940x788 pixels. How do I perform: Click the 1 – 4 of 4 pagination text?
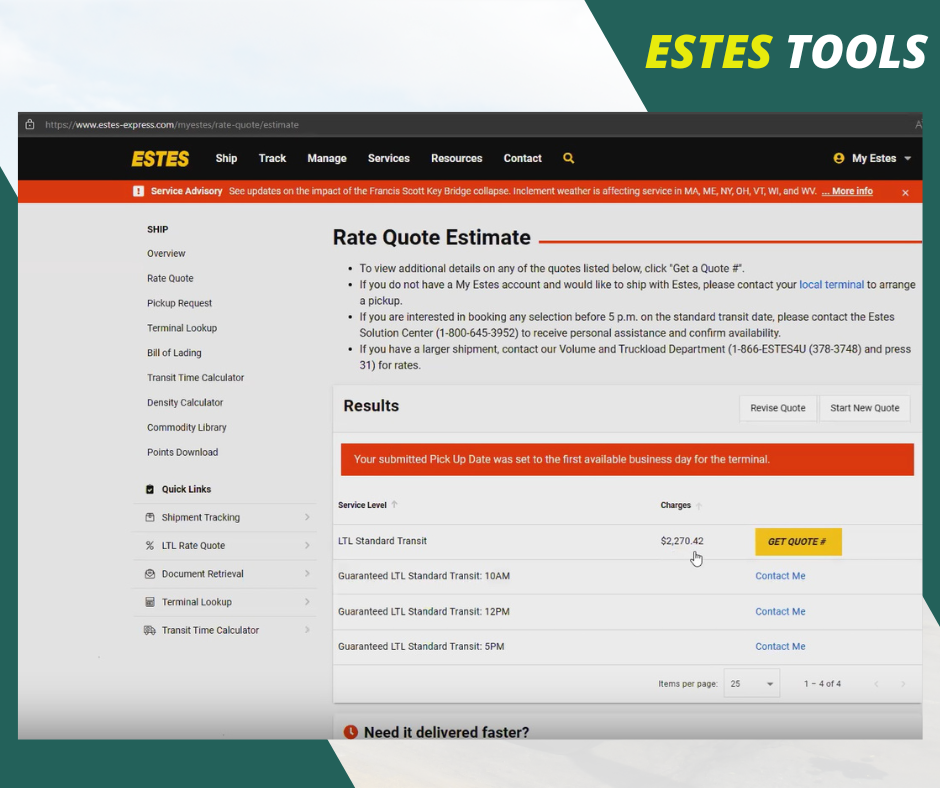pos(822,684)
